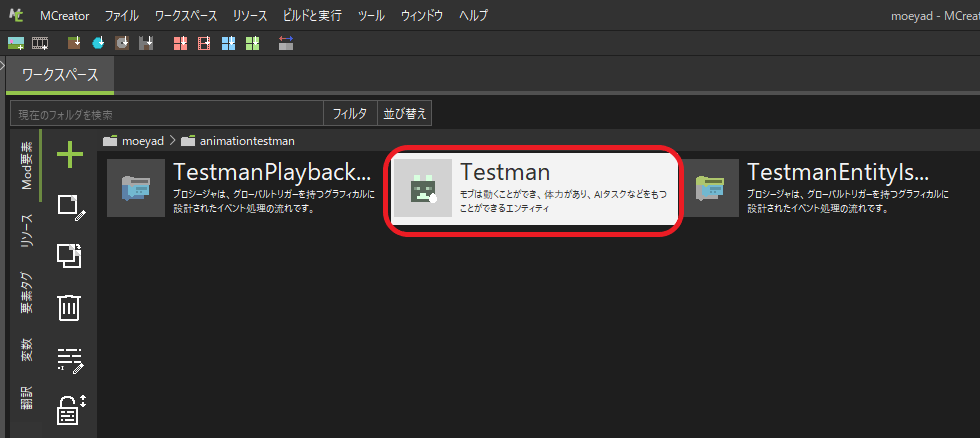Click the red filmstrip import icon
Viewport: 980px width, 438px height.
[204, 43]
